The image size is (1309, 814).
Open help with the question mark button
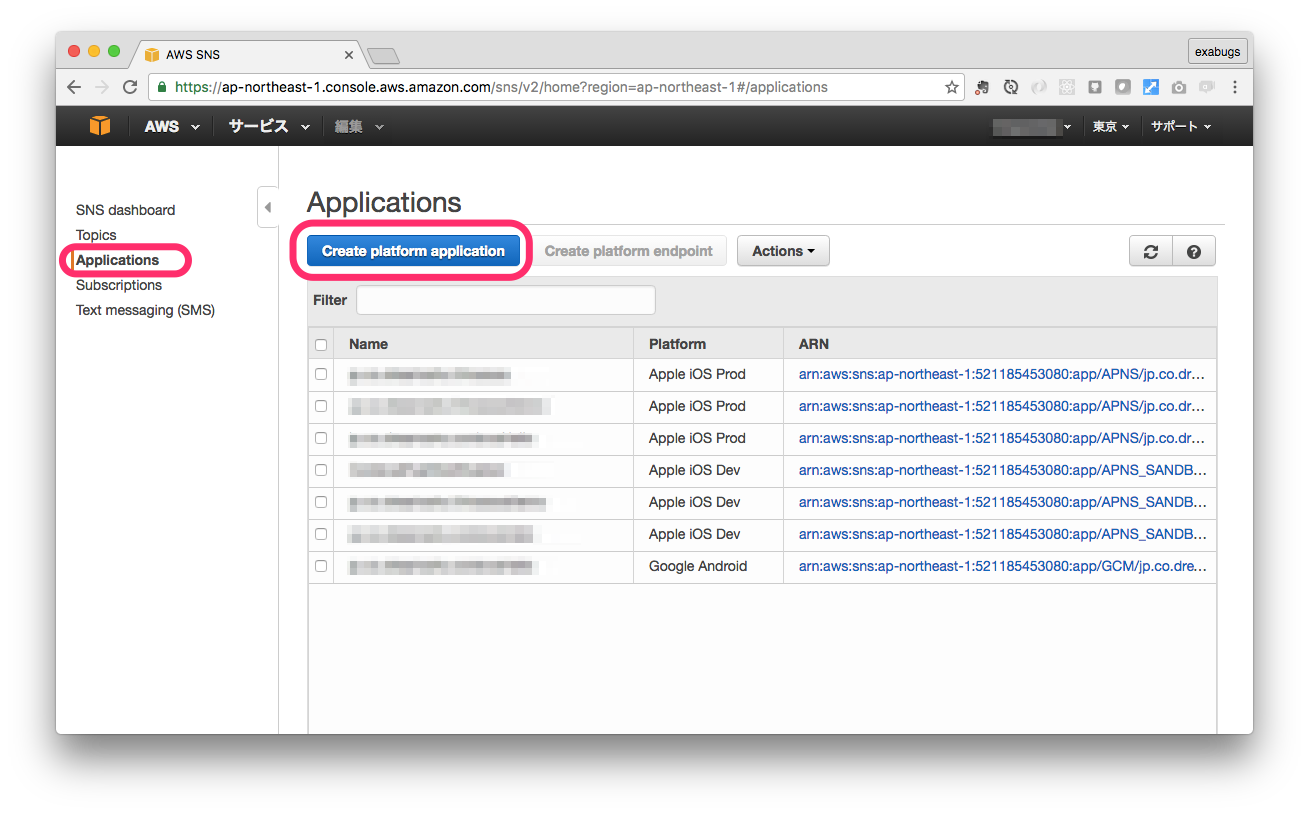coord(1194,252)
